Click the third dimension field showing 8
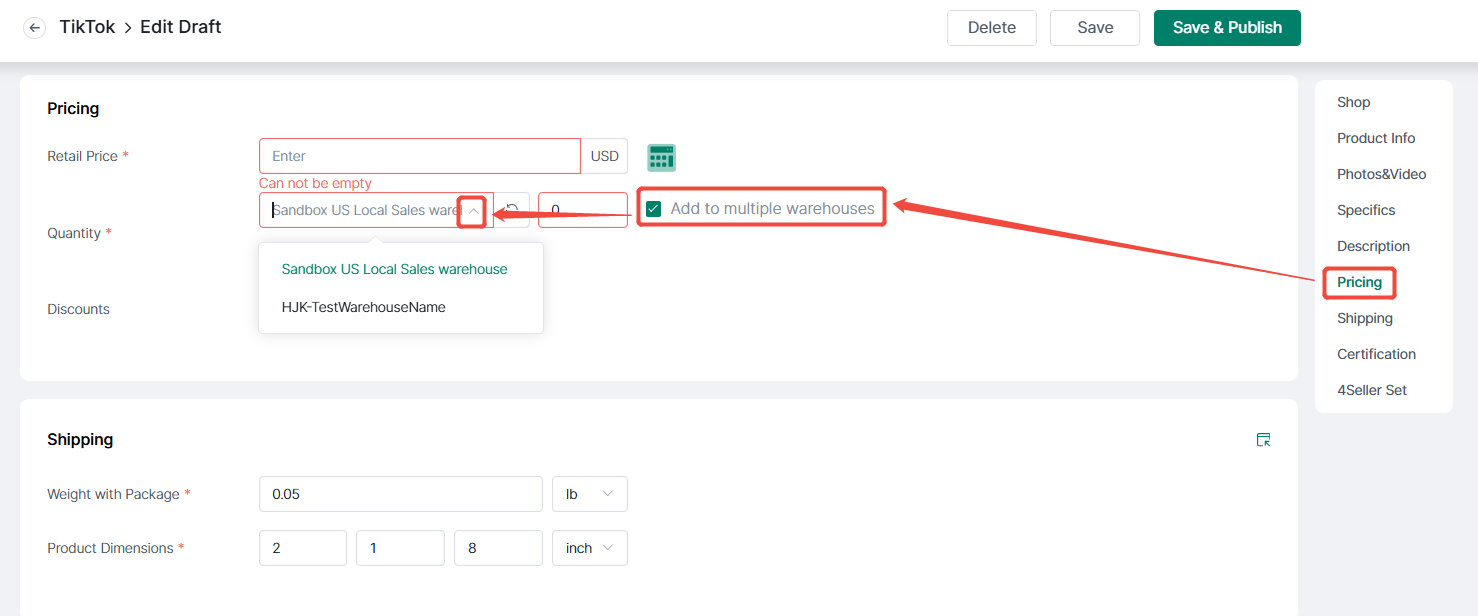Viewport: 1478px width, 616px height. pyautogui.click(x=498, y=548)
